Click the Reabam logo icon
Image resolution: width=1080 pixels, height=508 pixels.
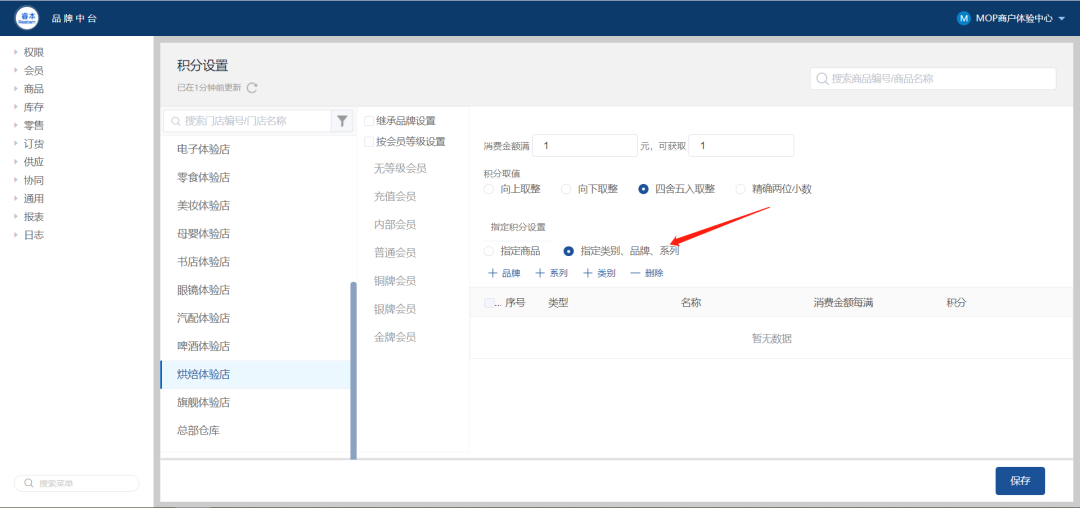27,17
